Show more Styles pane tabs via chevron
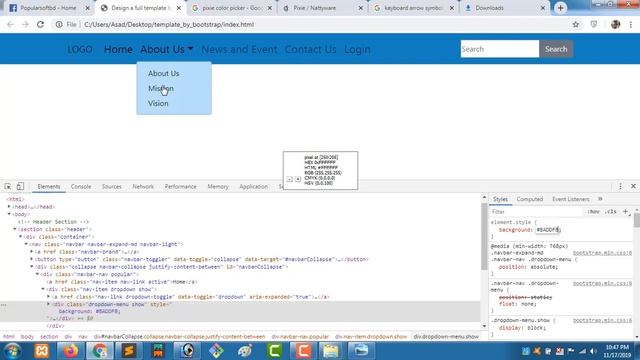The image size is (640, 360). coord(600,199)
